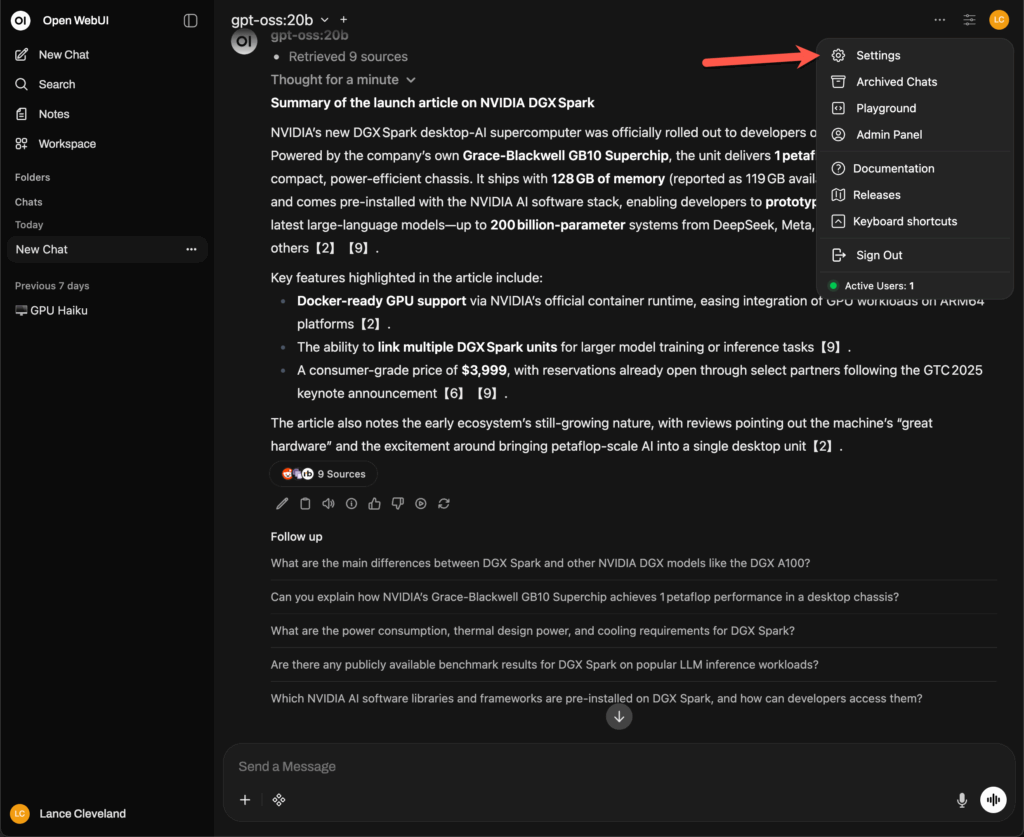Play the response with the read aloud speaker icon

(328, 504)
